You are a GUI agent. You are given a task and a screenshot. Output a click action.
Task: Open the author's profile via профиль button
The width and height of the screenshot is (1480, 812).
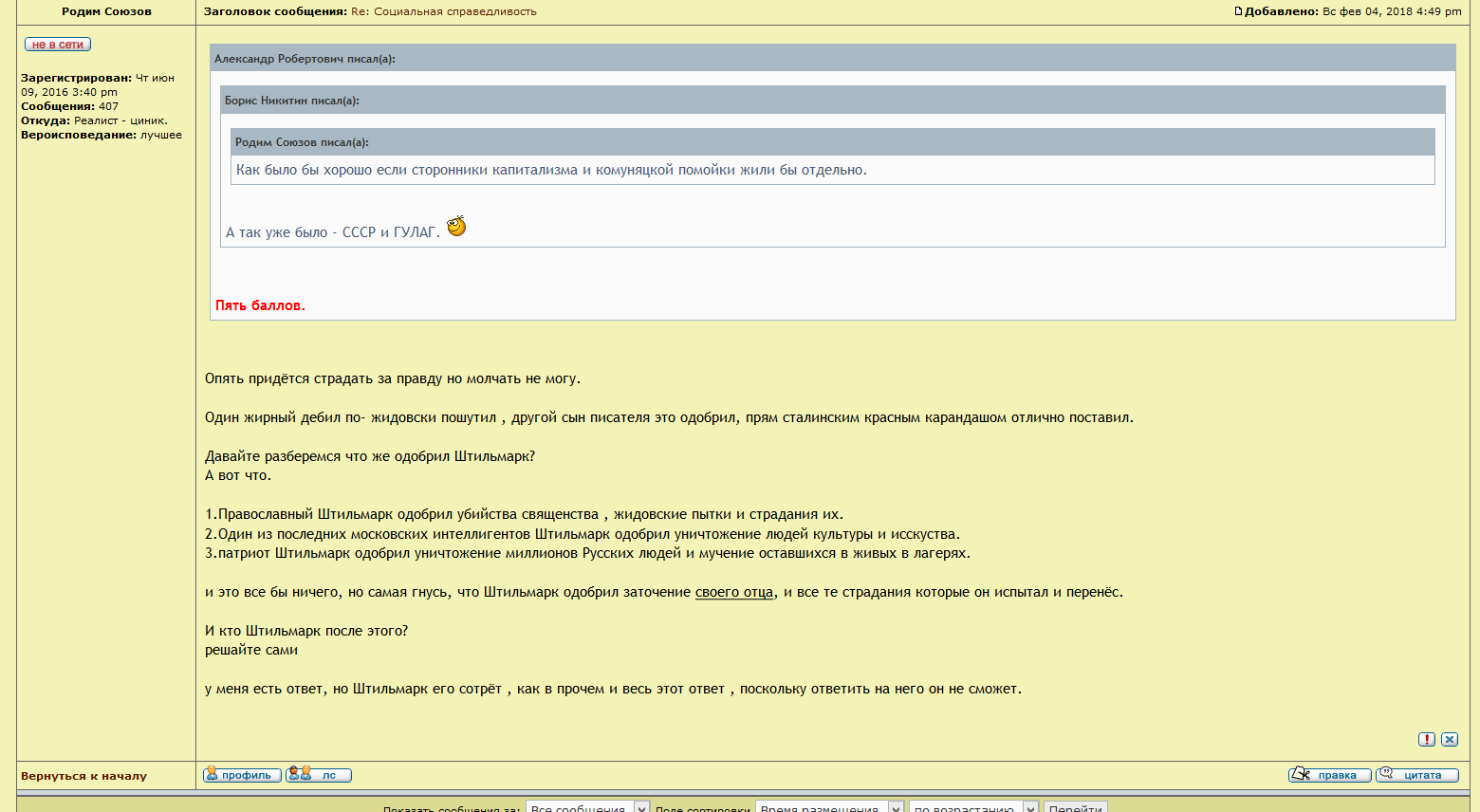[242, 775]
